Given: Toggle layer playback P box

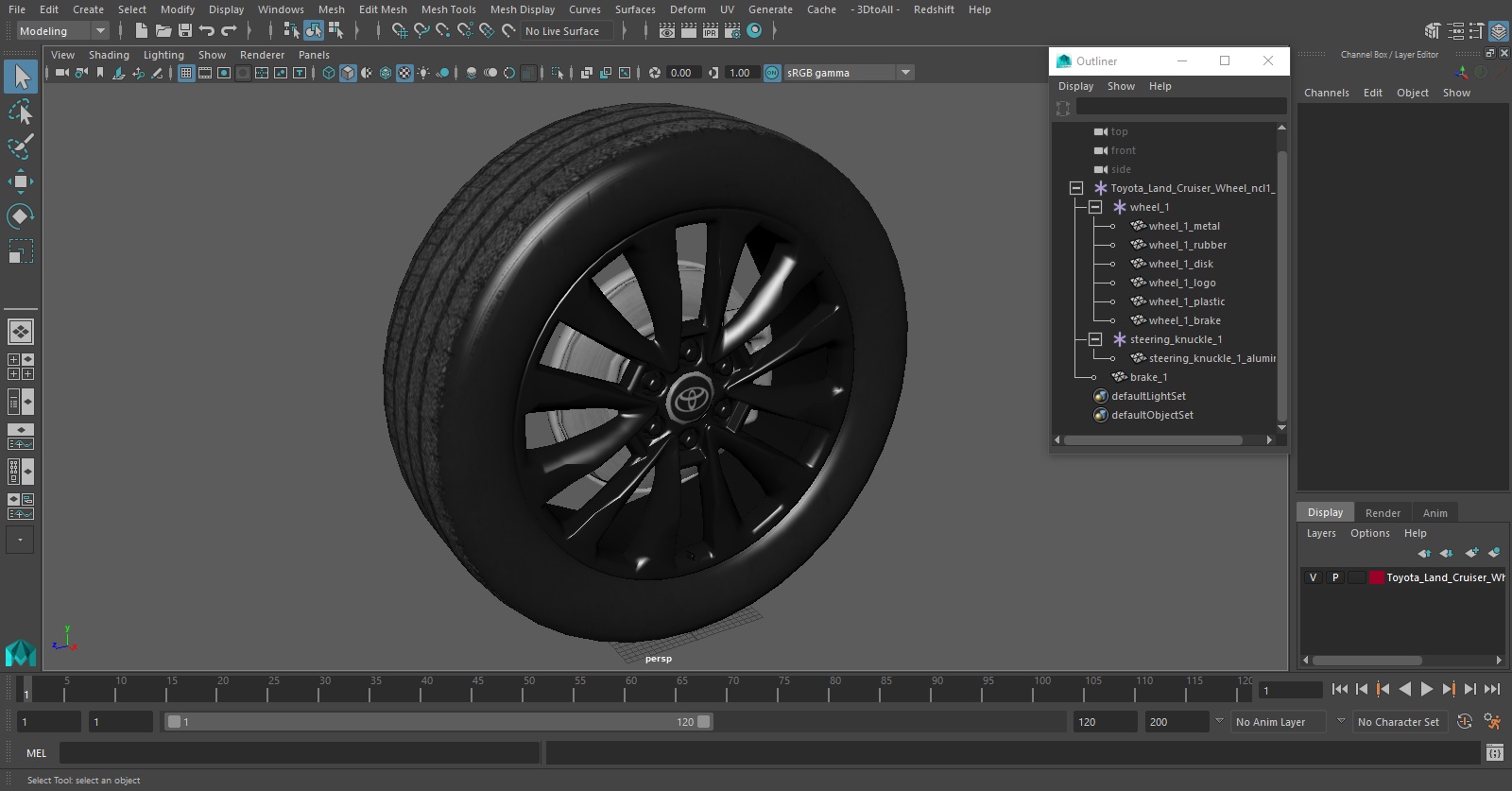Looking at the screenshot, I should pyautogui.click(x=1335, y=577).
